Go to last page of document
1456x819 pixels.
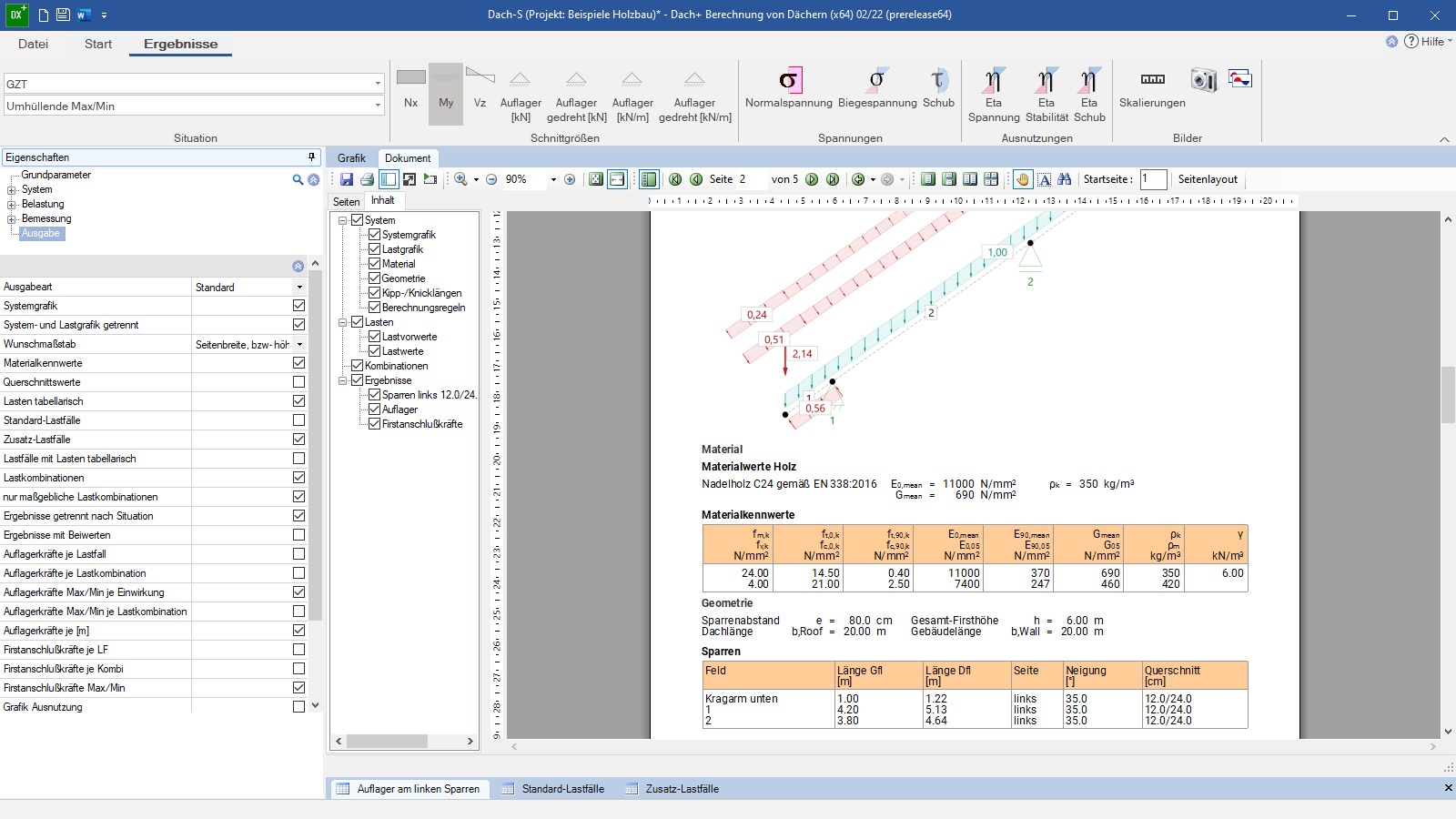833,179
